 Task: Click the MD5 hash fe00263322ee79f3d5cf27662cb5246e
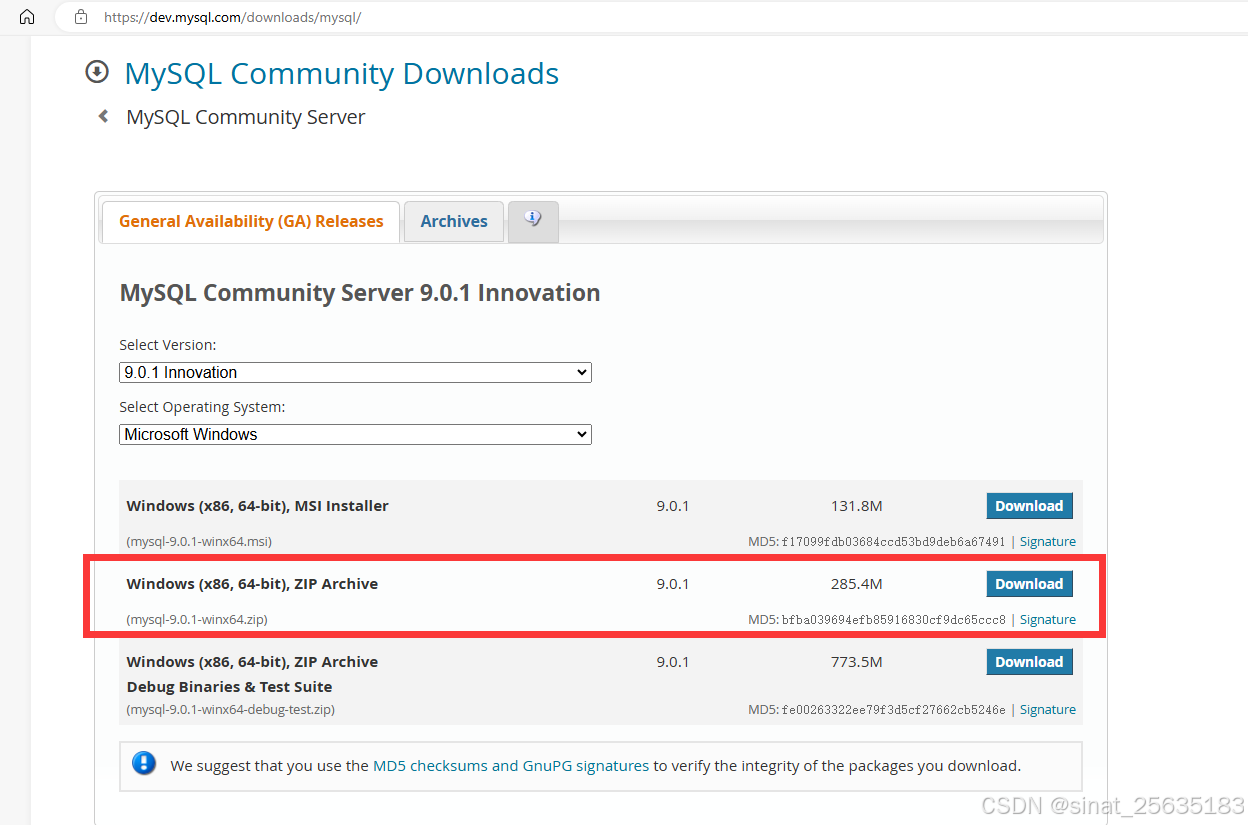click(894, 709)
